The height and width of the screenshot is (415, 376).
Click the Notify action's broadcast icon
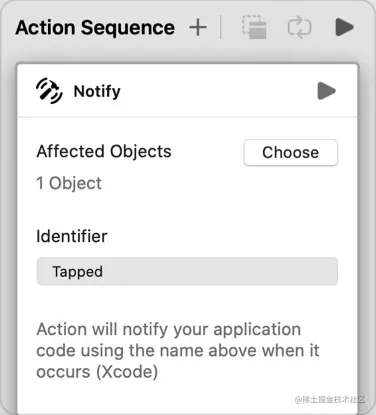click(49, 91)
